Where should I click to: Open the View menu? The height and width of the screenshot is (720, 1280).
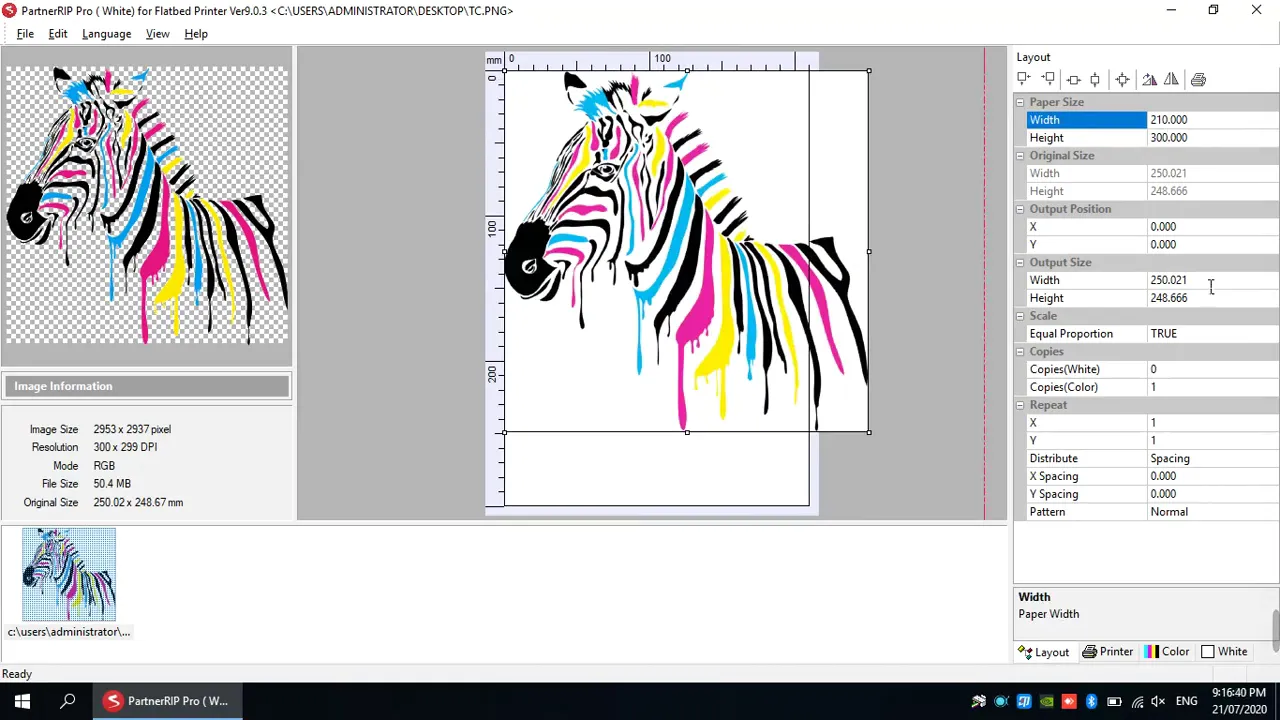point(157,34)
